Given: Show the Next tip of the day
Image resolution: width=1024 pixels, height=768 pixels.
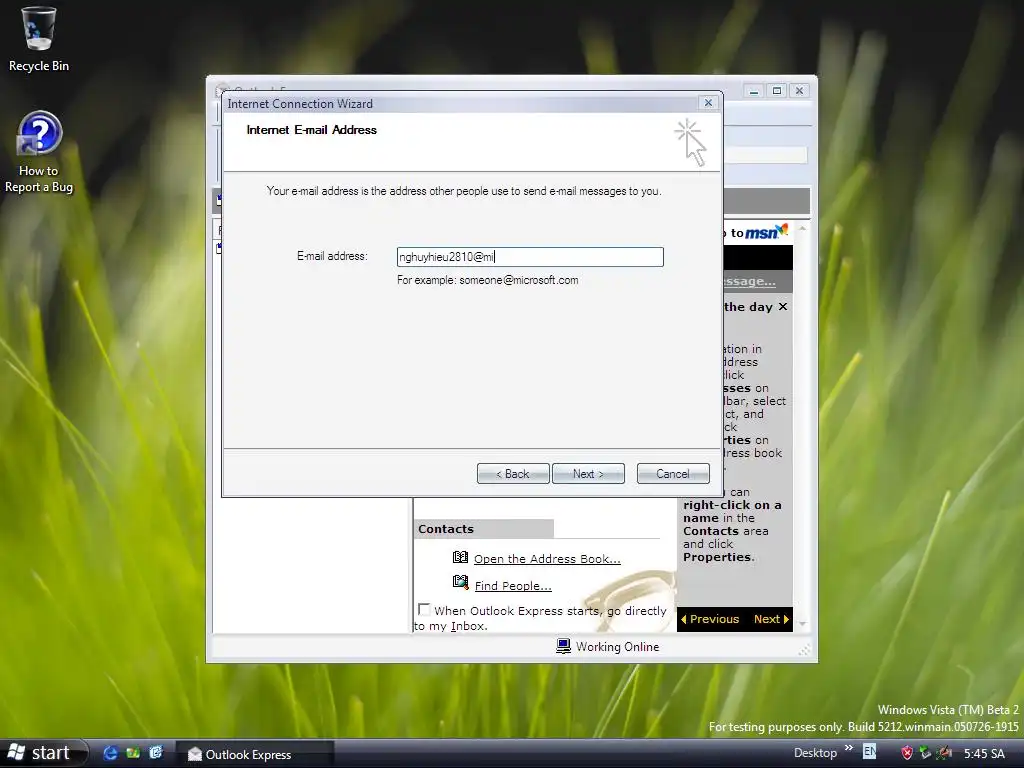Looking at the screenshot, I should coord(771,619).
